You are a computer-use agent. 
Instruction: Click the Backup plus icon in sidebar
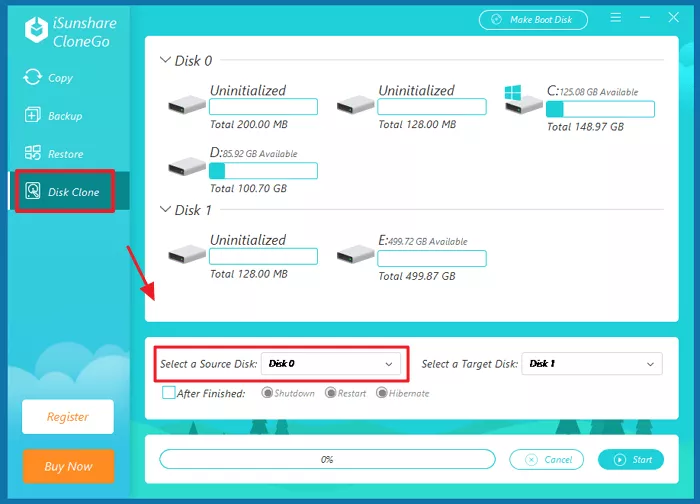(x=33, y=115)
